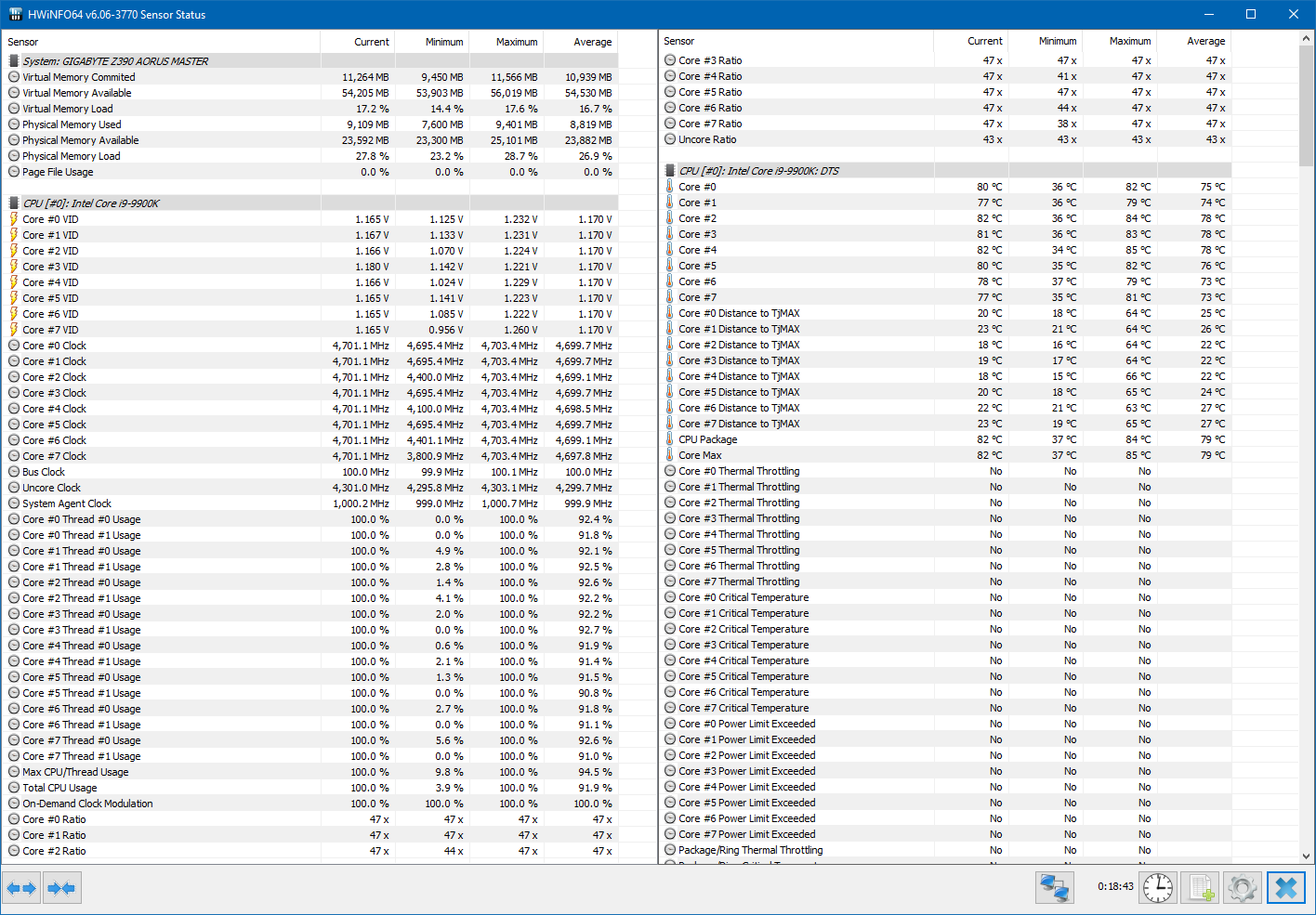Screen dimensions: 1316x915
Task: Select the Core #4 temperature row in DTS
Action: [946, 250]
